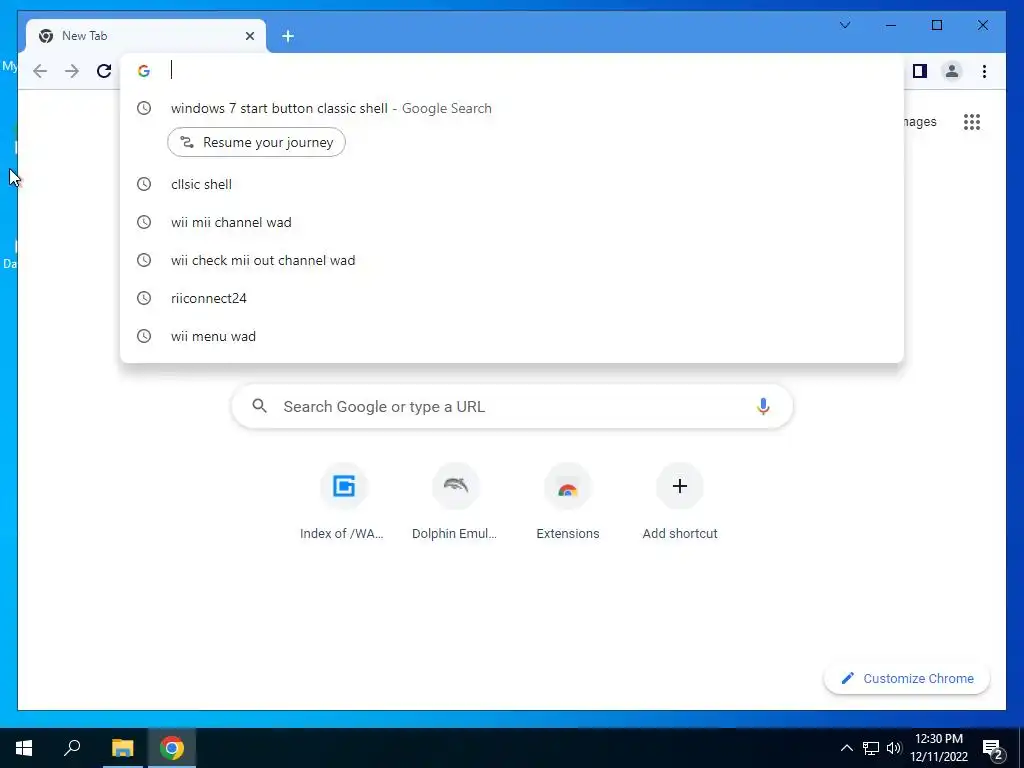This screenshot has width=1024, height=768.
Task: Choose wii mii channel wad suggestion
Action: coord(512,222)
